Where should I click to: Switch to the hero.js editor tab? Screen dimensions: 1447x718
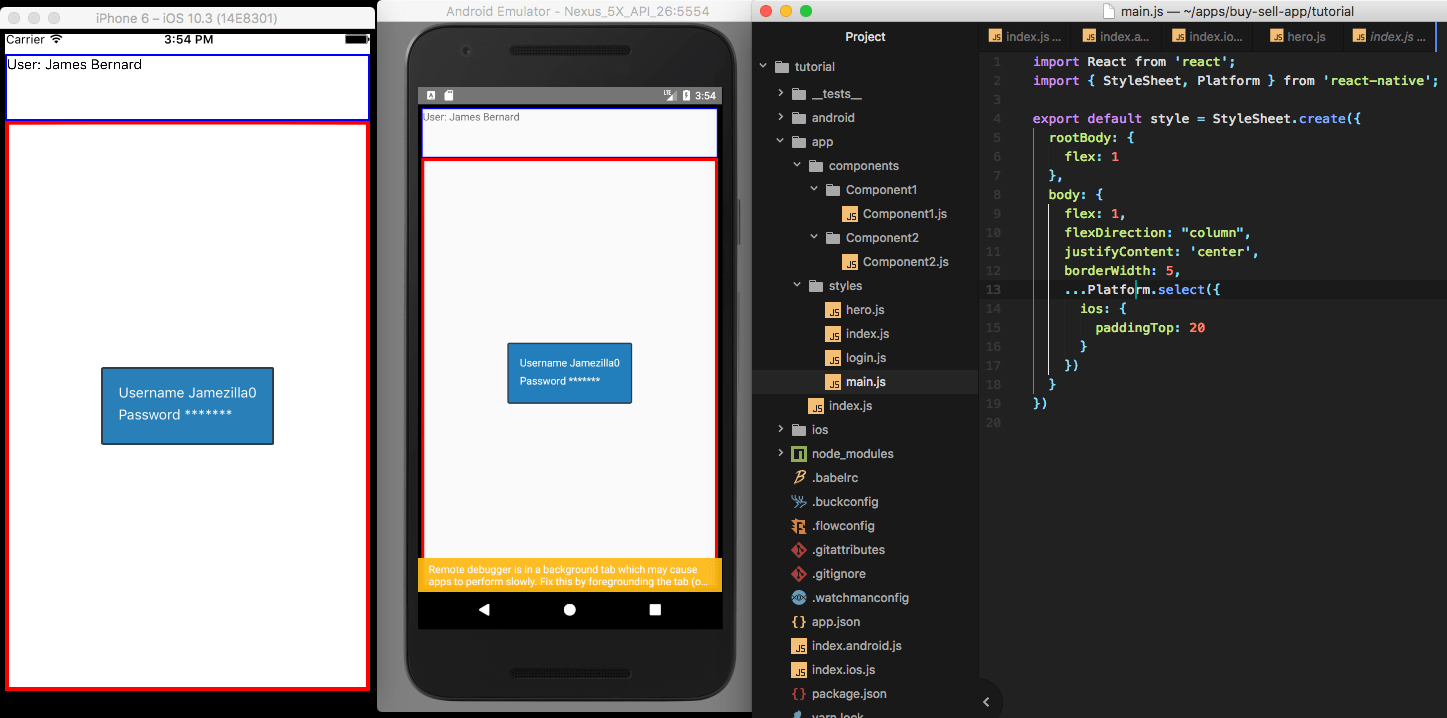pos(1296,36)
